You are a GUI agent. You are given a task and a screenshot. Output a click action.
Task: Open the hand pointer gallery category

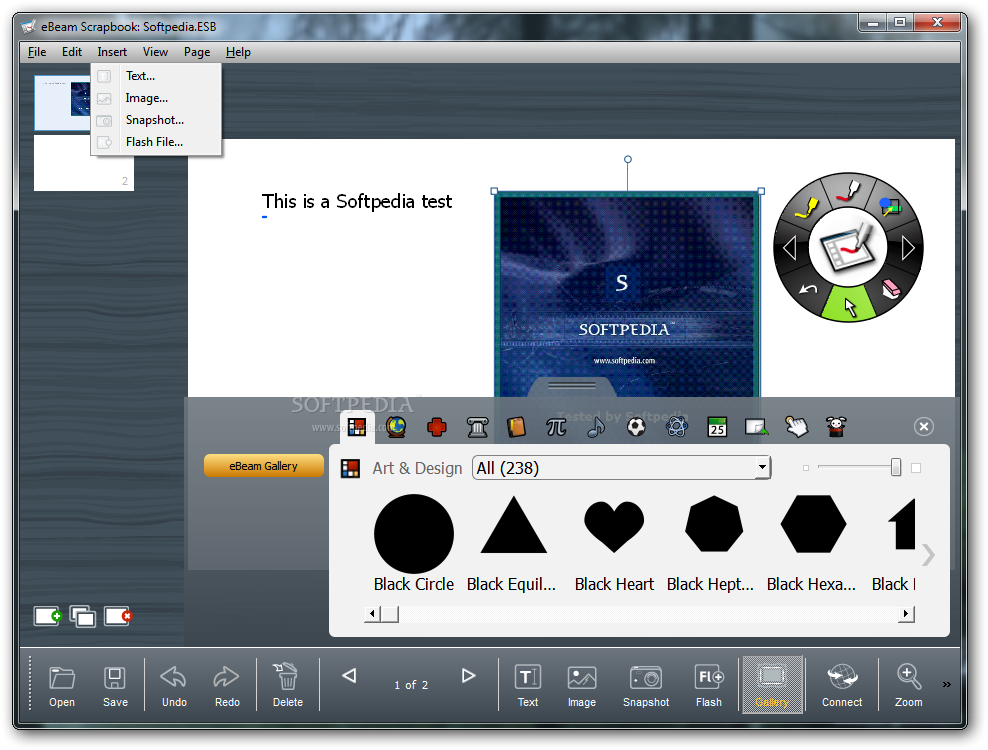click(x=796, y=427)
